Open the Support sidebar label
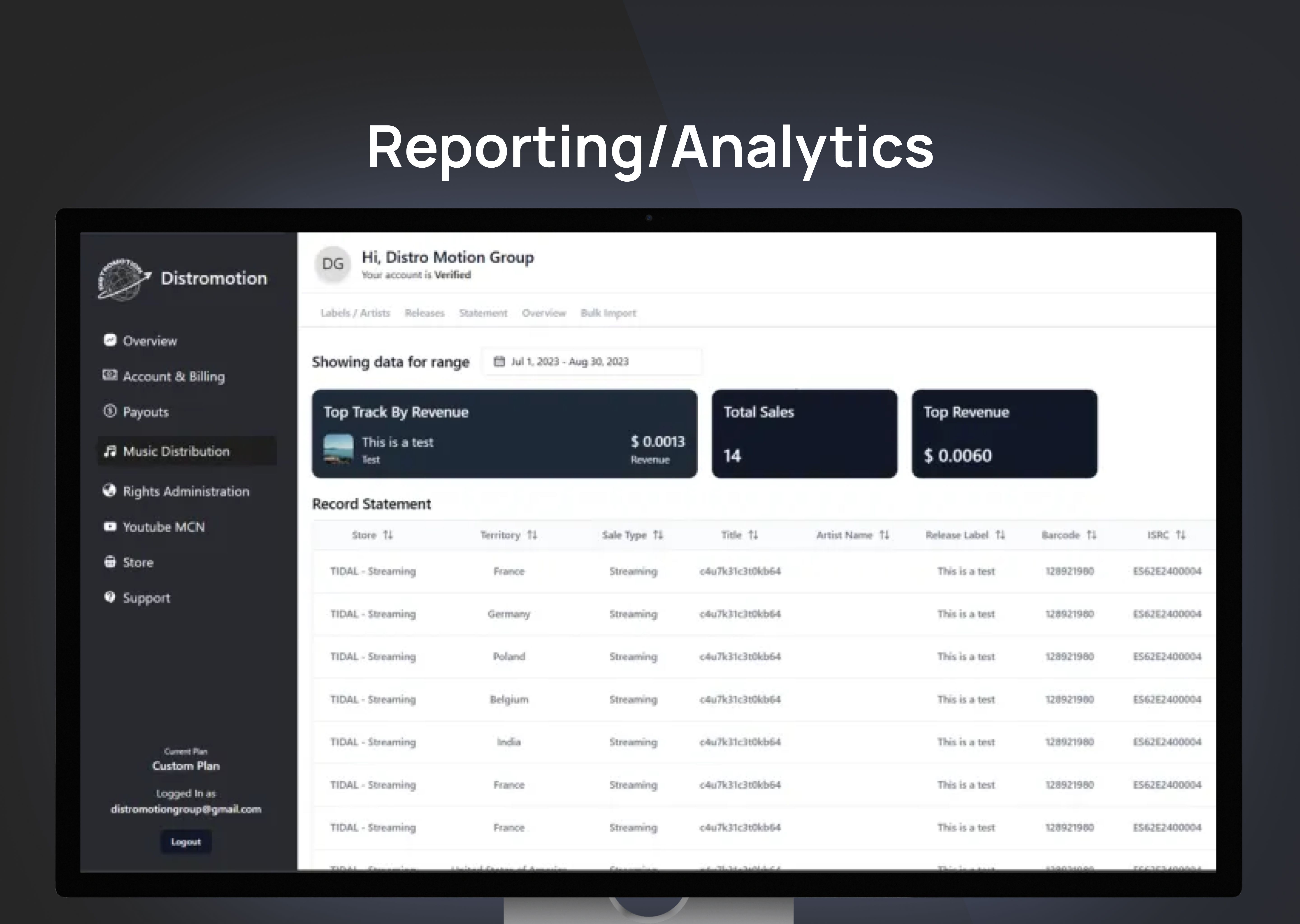The width and height of the screenshot is (1300, 924). click(x=147, y=598)
